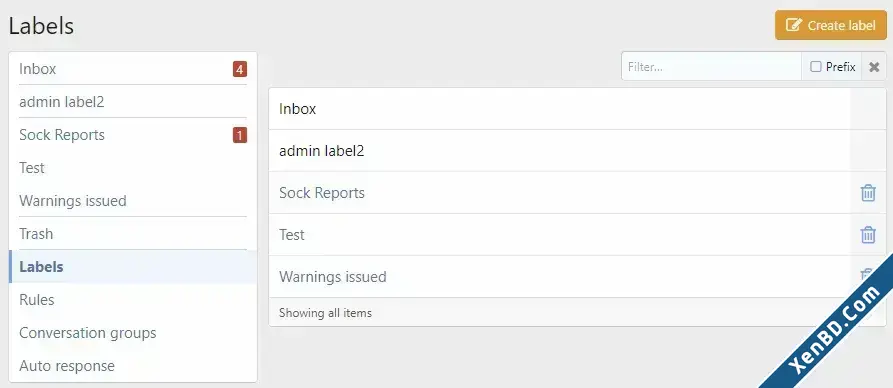Image resolution: width=893 pixels, height=388 pixels.
Task: Clear the filter with the X icon
Action: click(874, 67)
